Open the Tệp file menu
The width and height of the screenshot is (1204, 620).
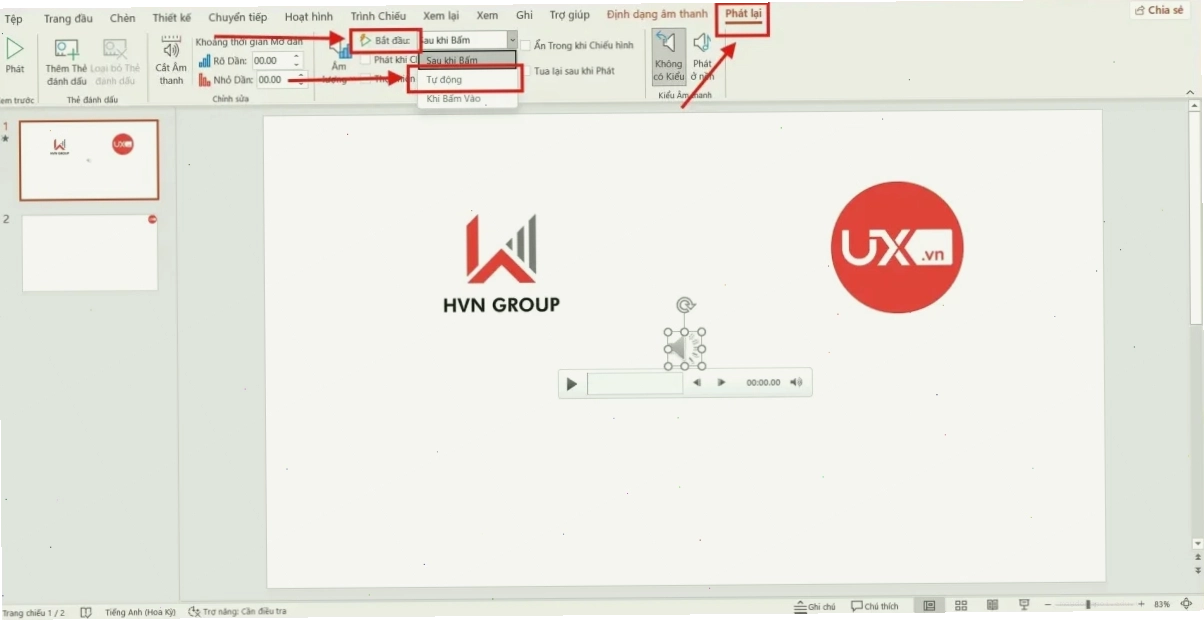13,19
